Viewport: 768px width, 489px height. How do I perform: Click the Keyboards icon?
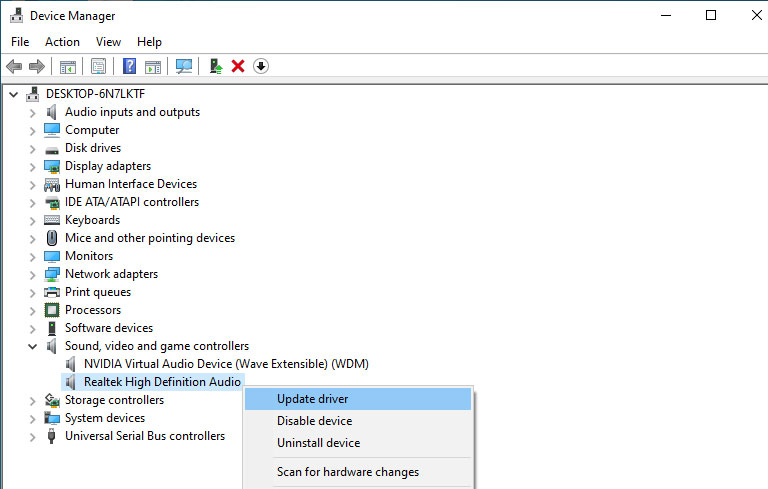[x=52, y=220]
